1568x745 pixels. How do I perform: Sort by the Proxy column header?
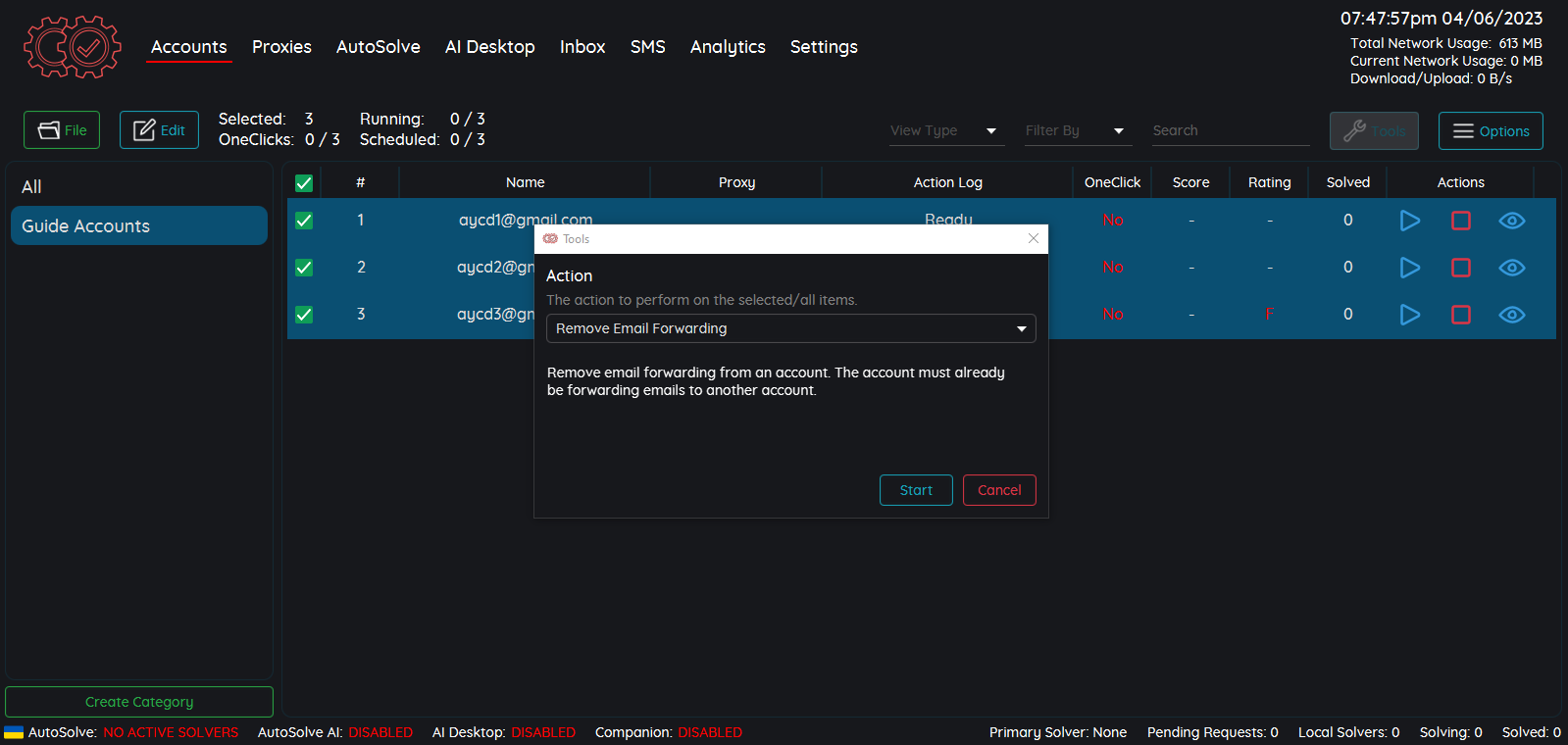coord(736,182)
